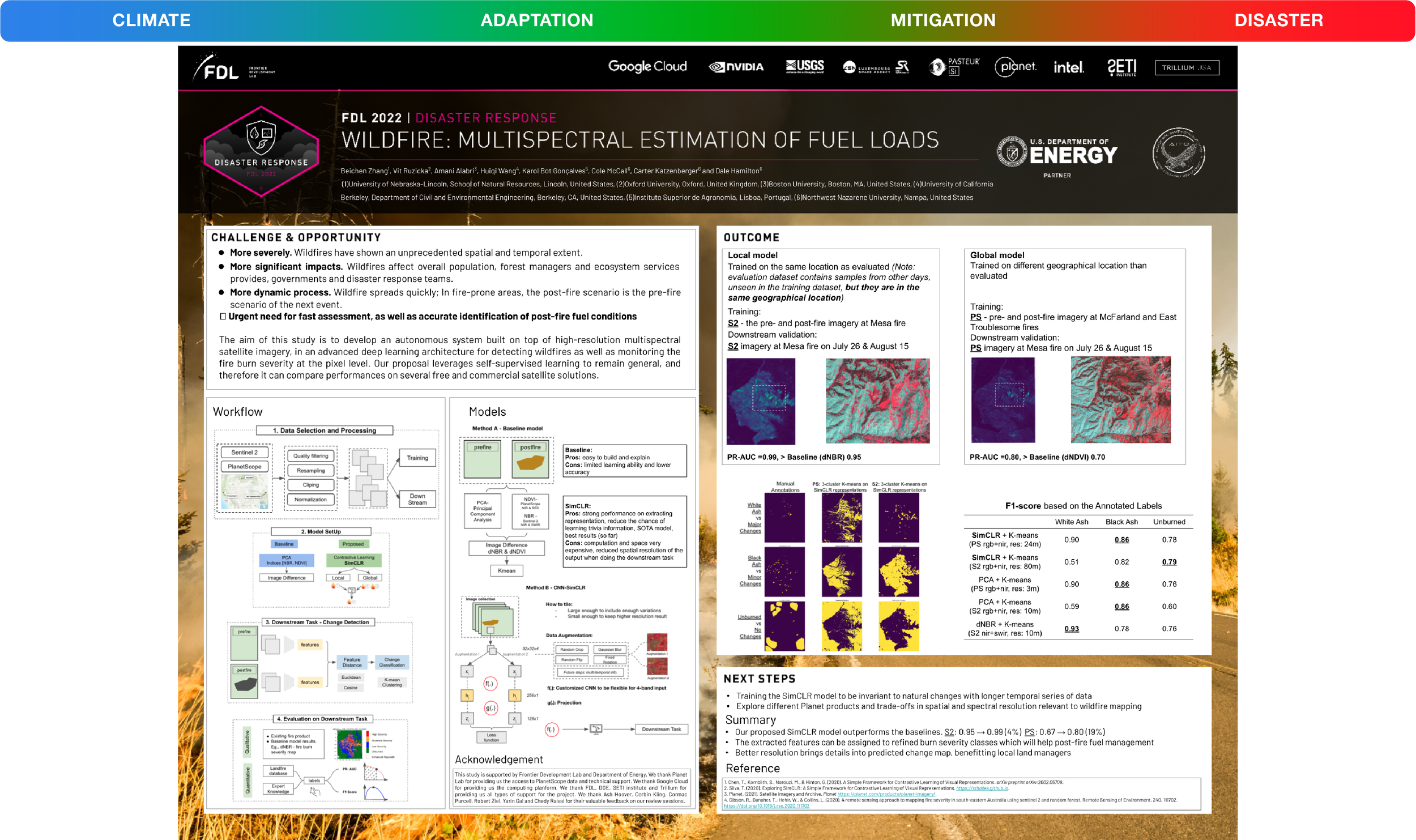Click the Google Cloud logo

coord(647,66)
